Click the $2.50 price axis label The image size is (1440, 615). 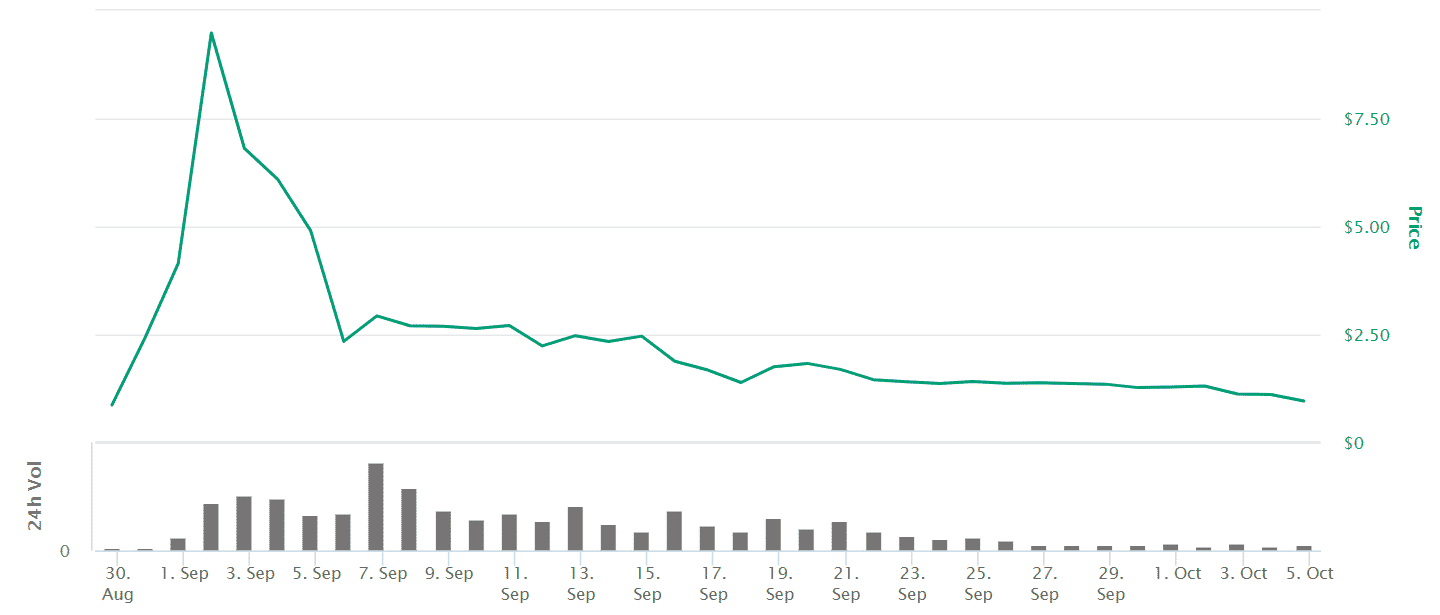pyautogui.click(x=1367, y=336)
